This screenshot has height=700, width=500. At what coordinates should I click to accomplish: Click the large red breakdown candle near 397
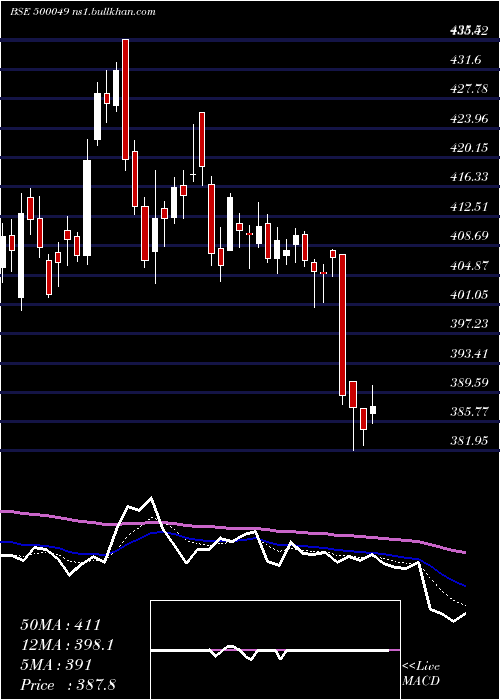(x=342, y=325)
